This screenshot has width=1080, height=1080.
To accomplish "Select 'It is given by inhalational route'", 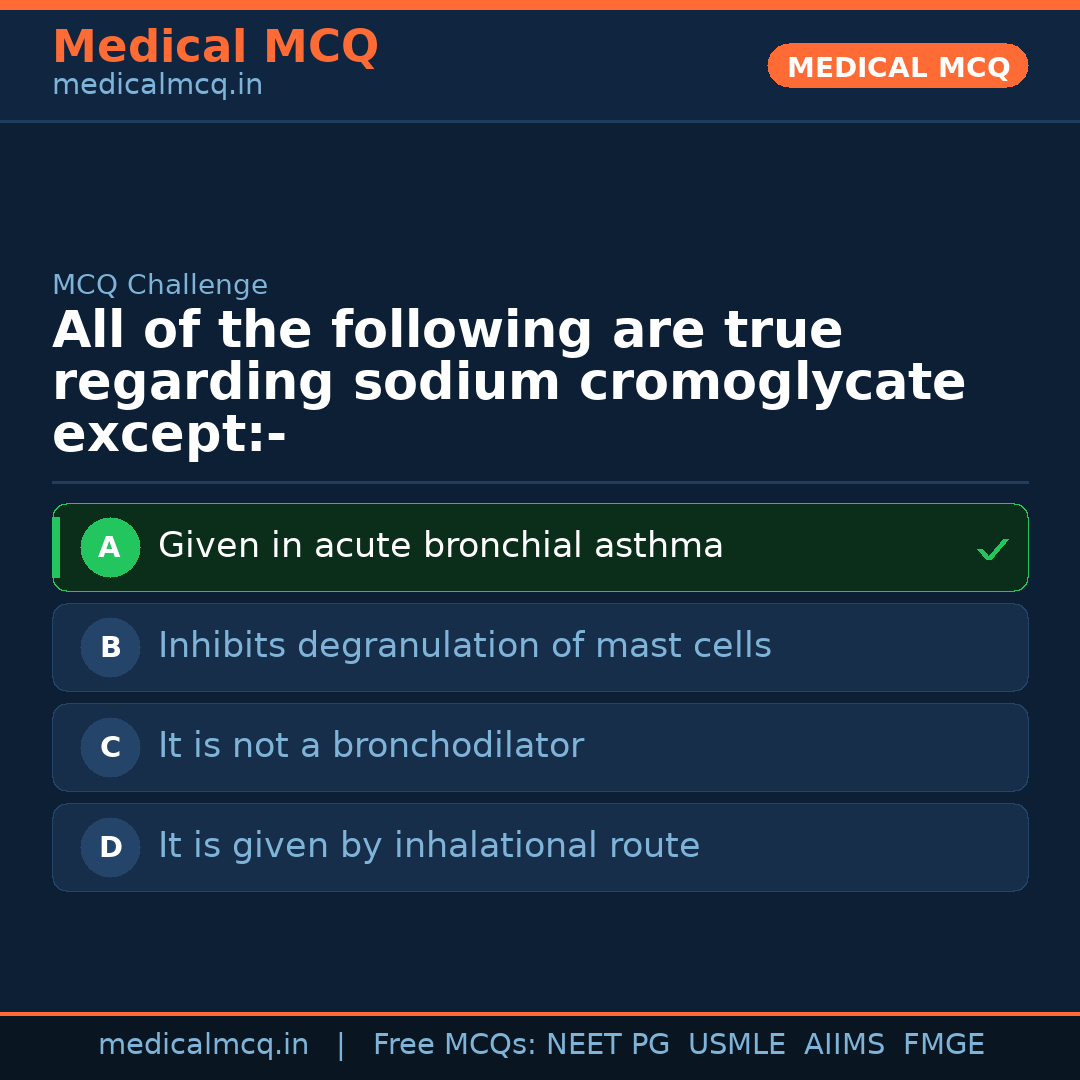I will (x=428, y=846).
